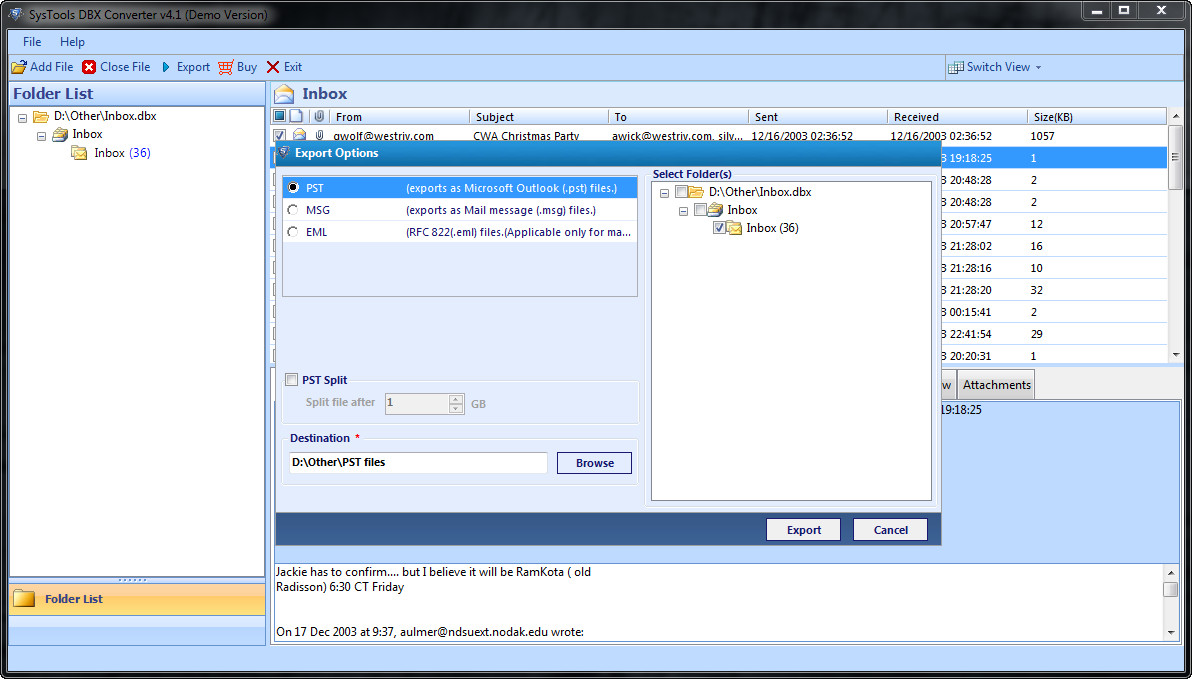
Task: Click the Folder List panel splitter grip dots
Action: [x=133, y=580]
